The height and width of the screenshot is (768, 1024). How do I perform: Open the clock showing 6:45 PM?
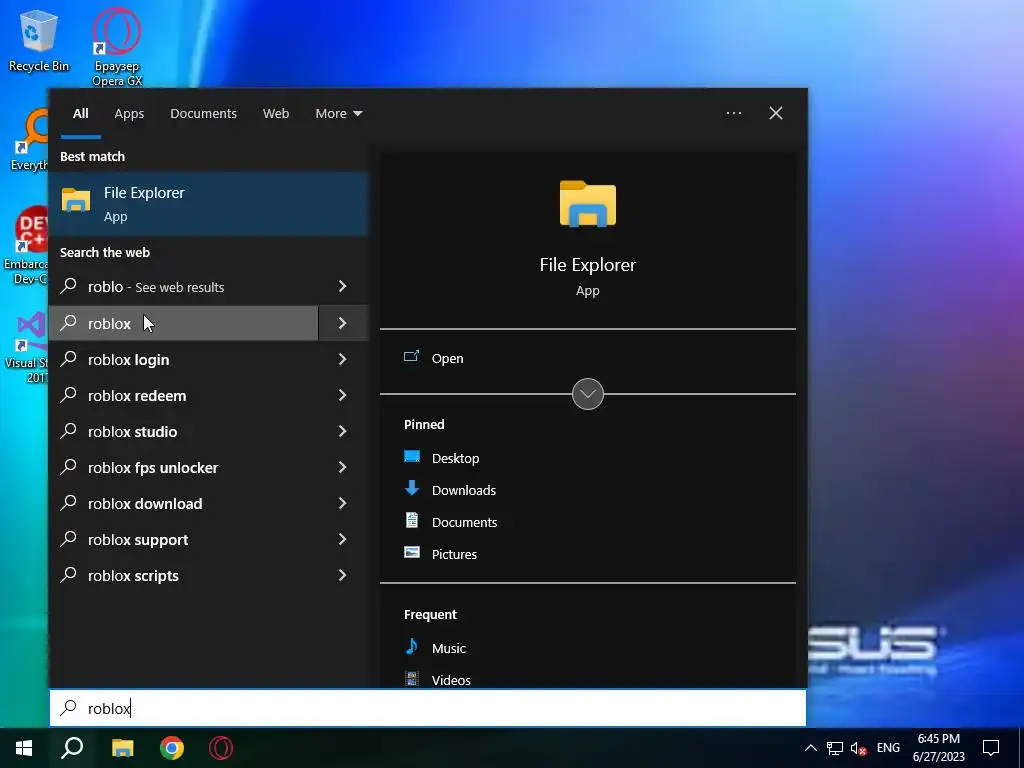pos(938,748)
